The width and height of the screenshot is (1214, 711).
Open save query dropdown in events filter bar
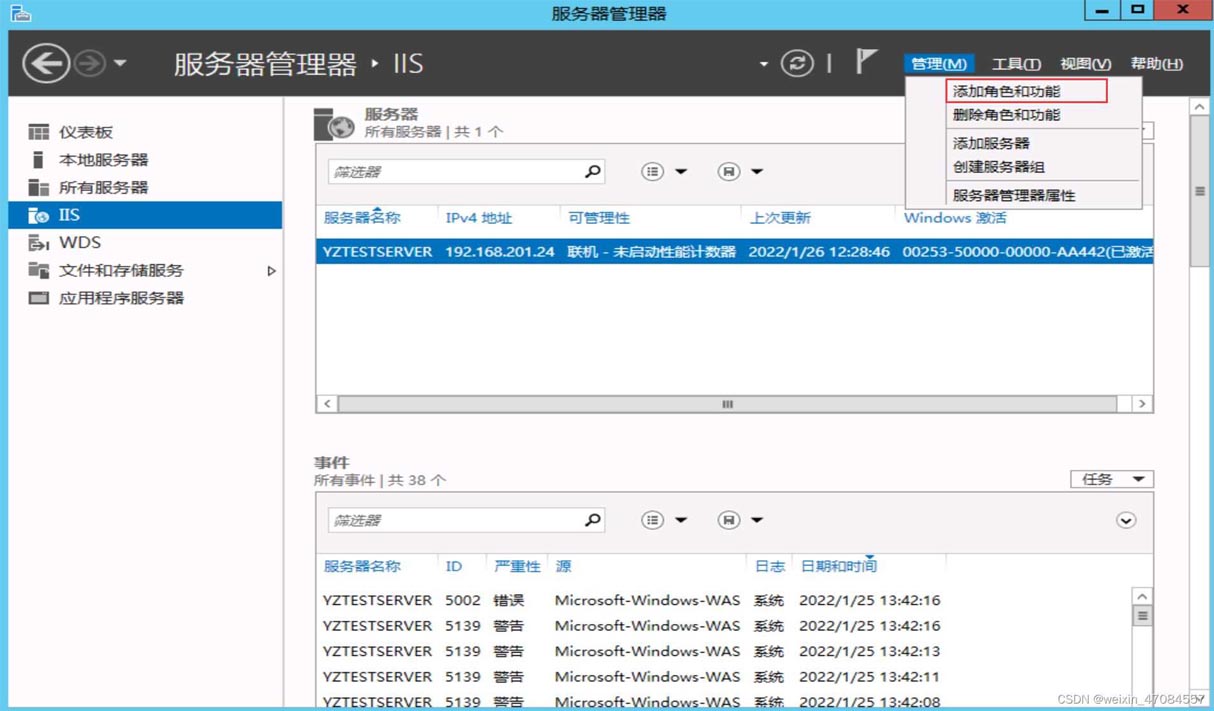pyautogui.click(x=740, y=520)
